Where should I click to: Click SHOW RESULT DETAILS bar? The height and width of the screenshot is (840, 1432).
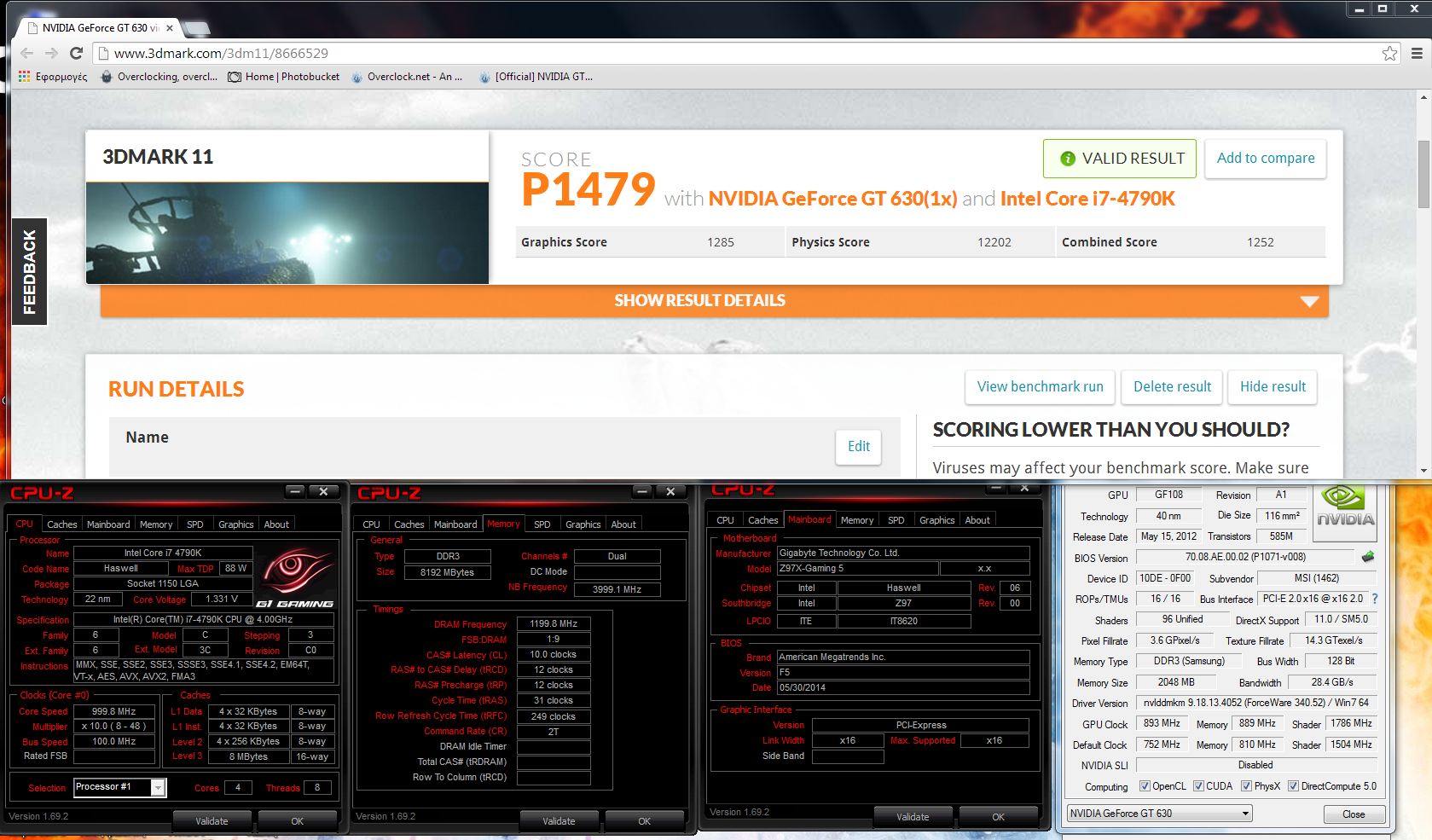(714, 301)
